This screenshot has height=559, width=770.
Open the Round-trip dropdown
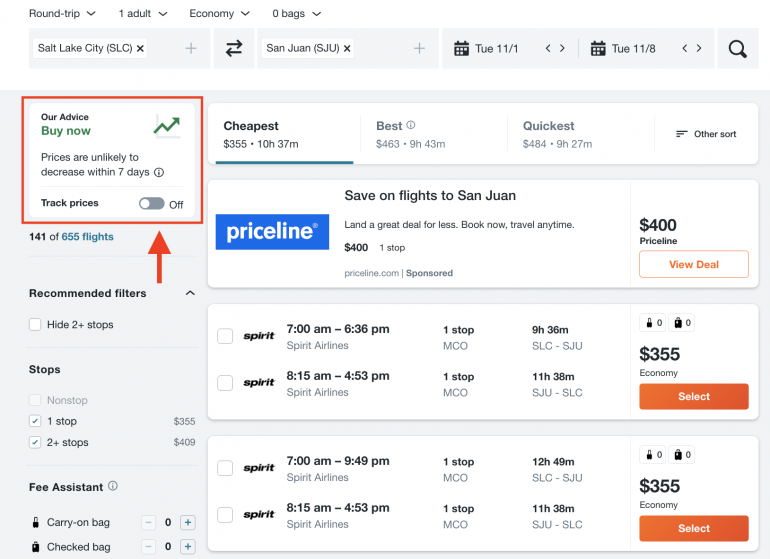point(62,14)
